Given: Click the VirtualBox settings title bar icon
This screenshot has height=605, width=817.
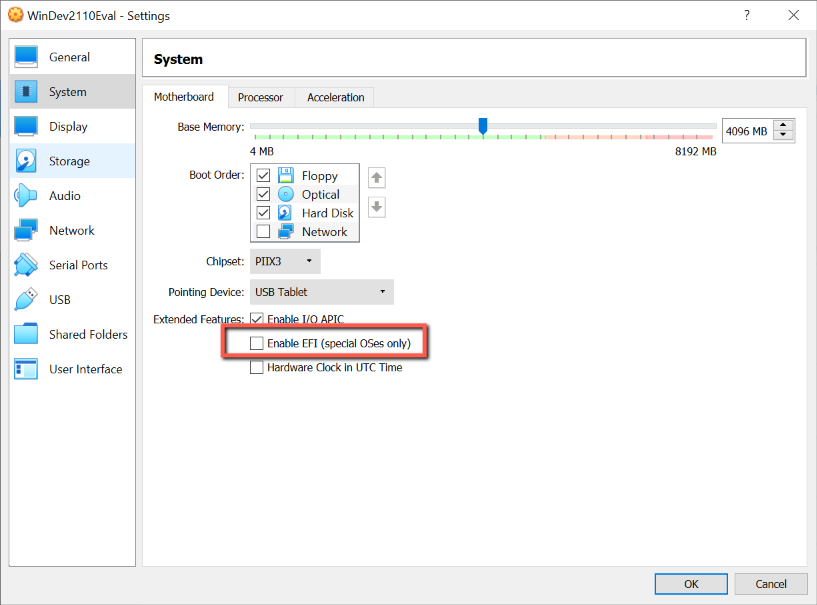Looking at the screenshot, I should tap(16, 15).
